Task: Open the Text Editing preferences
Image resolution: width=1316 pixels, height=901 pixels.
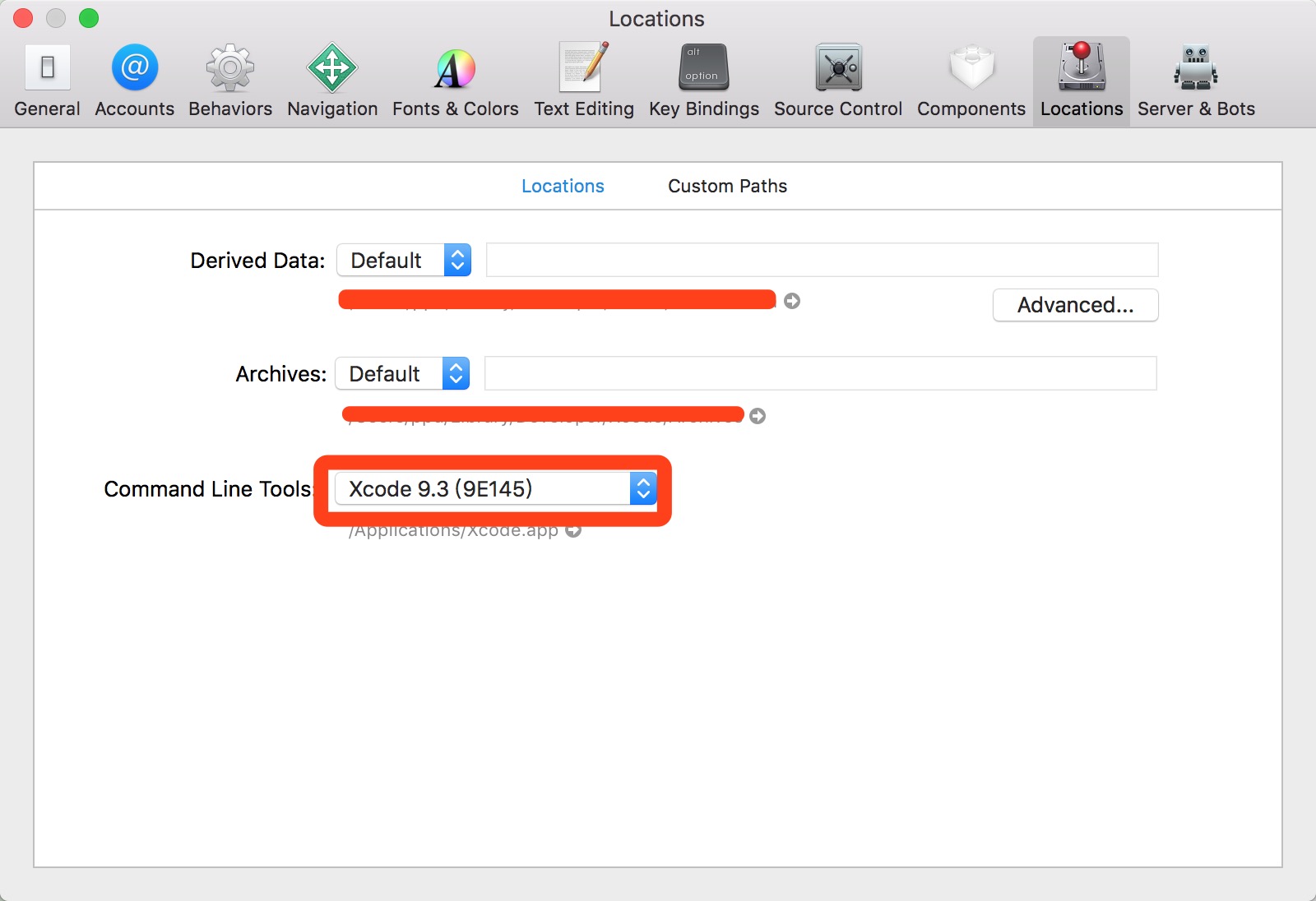Action: pyautogui.click(x=584, y=81)
